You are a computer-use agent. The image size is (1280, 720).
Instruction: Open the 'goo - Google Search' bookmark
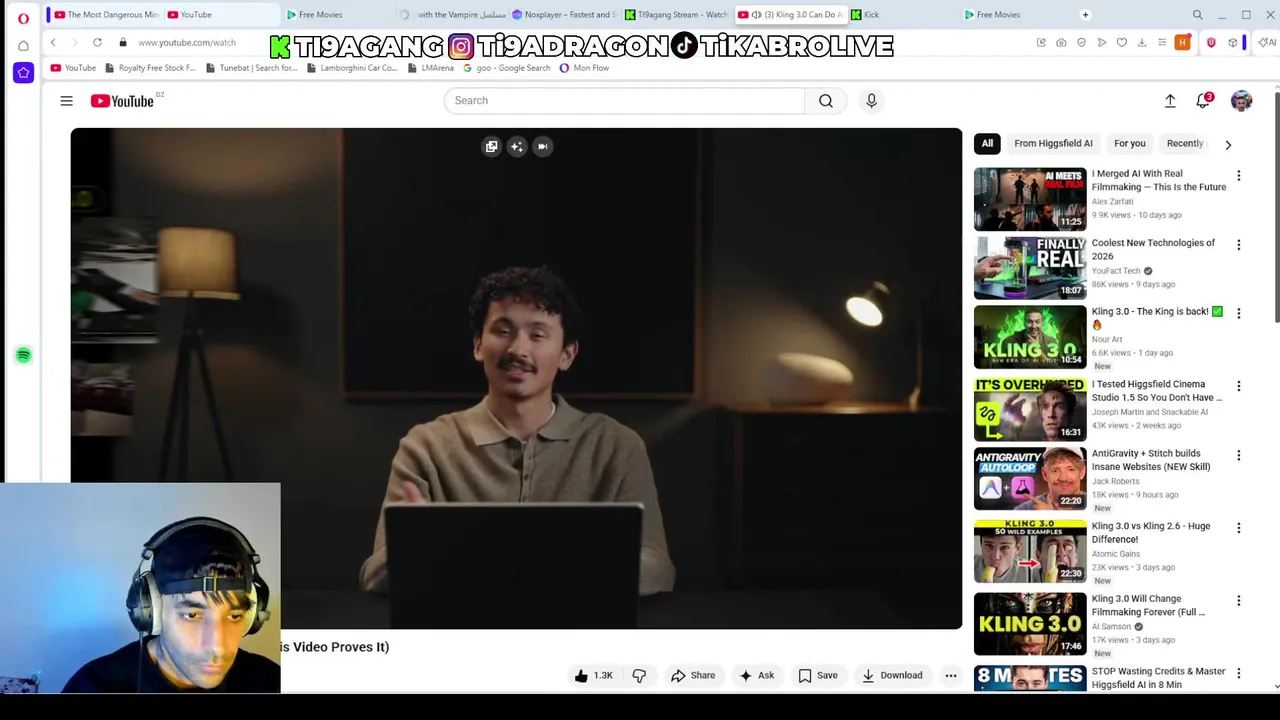click(507, 68)
